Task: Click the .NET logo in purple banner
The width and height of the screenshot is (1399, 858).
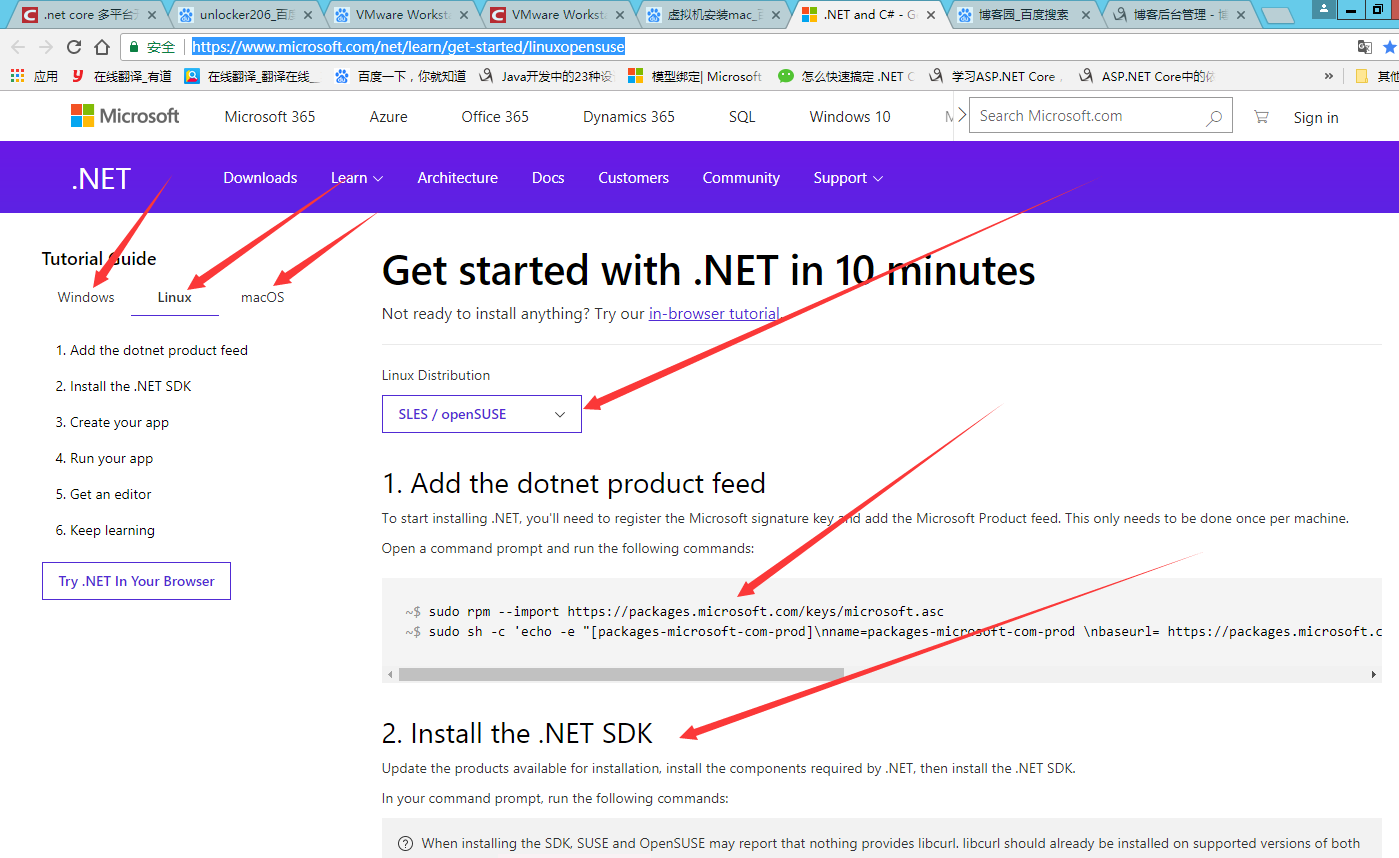Action: coord(101,178)
